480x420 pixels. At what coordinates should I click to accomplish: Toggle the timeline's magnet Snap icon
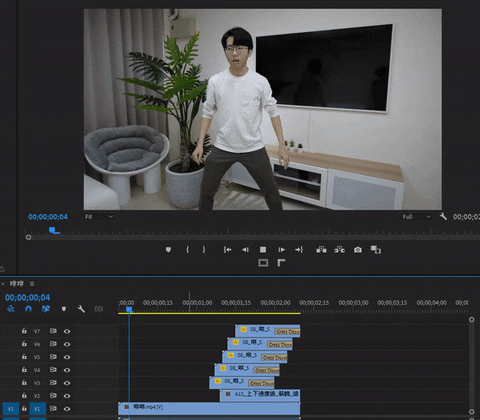(28, 309)
